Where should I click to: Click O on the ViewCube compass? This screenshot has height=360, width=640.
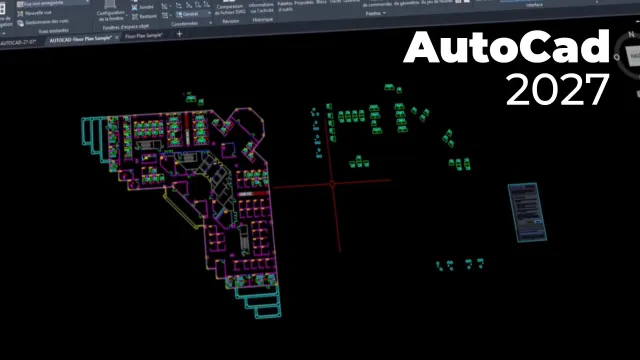click(x=616, y=57)
